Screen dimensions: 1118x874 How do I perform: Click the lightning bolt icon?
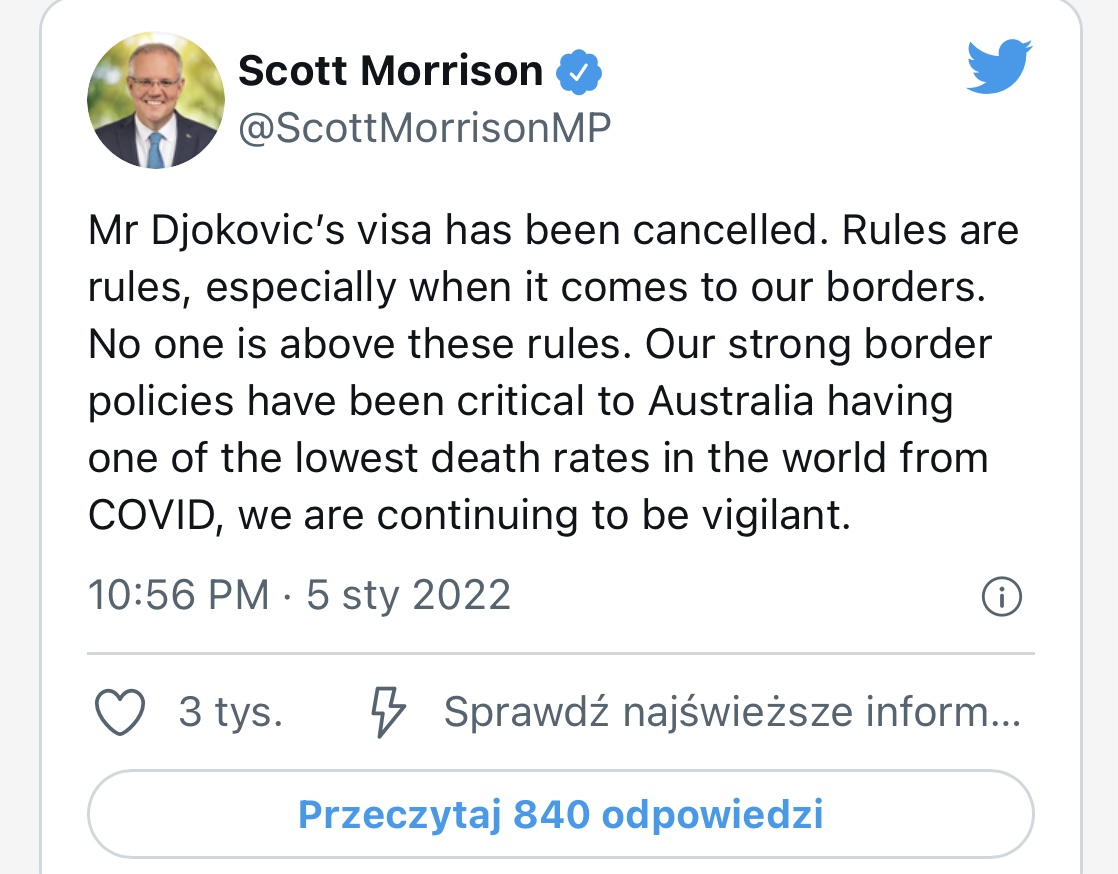388,712
